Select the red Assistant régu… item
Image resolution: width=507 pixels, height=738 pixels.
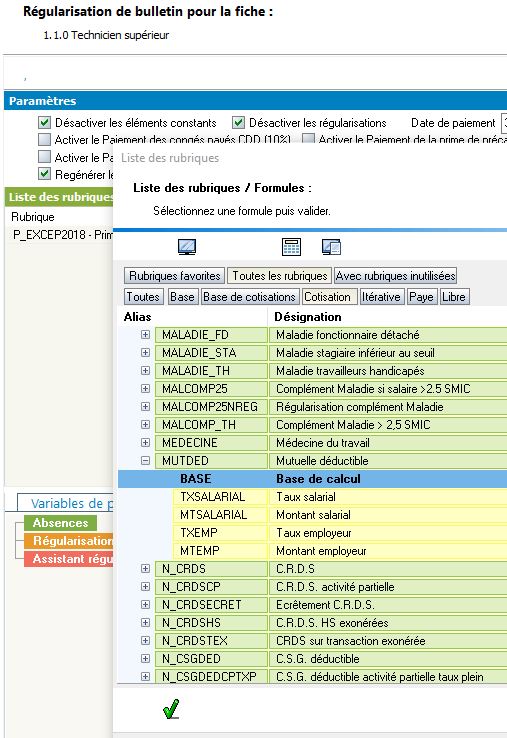(69, 559)
